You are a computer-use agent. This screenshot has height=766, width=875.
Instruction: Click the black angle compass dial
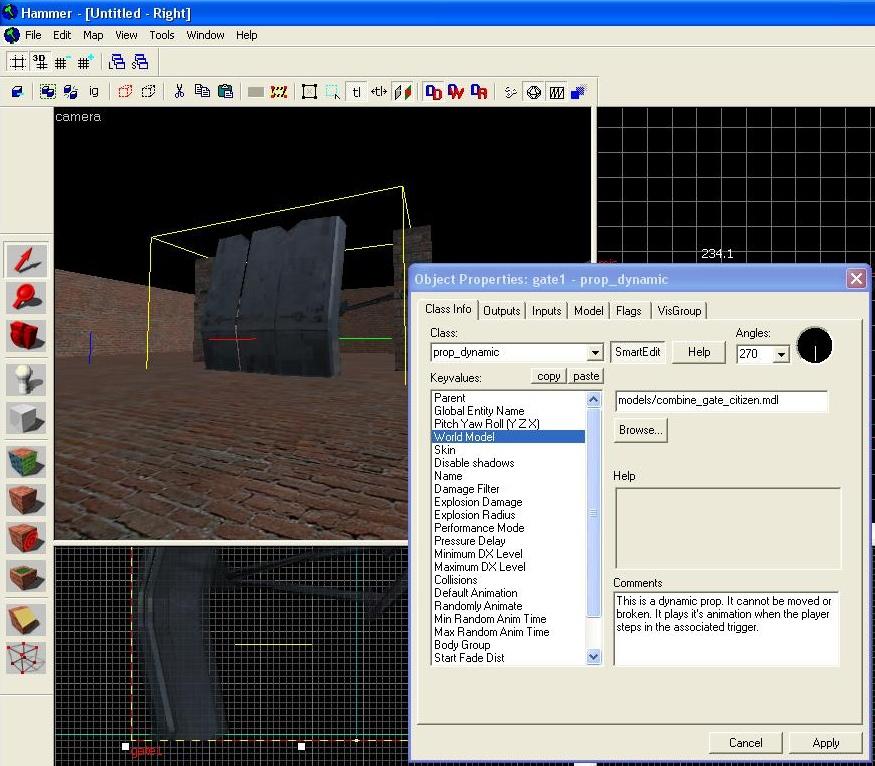(x=814, y=345)
